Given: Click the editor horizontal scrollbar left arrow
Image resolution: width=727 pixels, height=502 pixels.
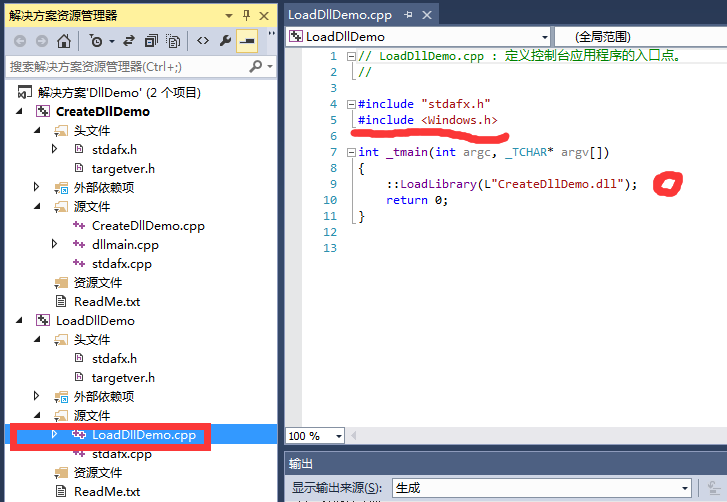Looking at the screenshot, I should pyautogui.click(x=354, y=436).
